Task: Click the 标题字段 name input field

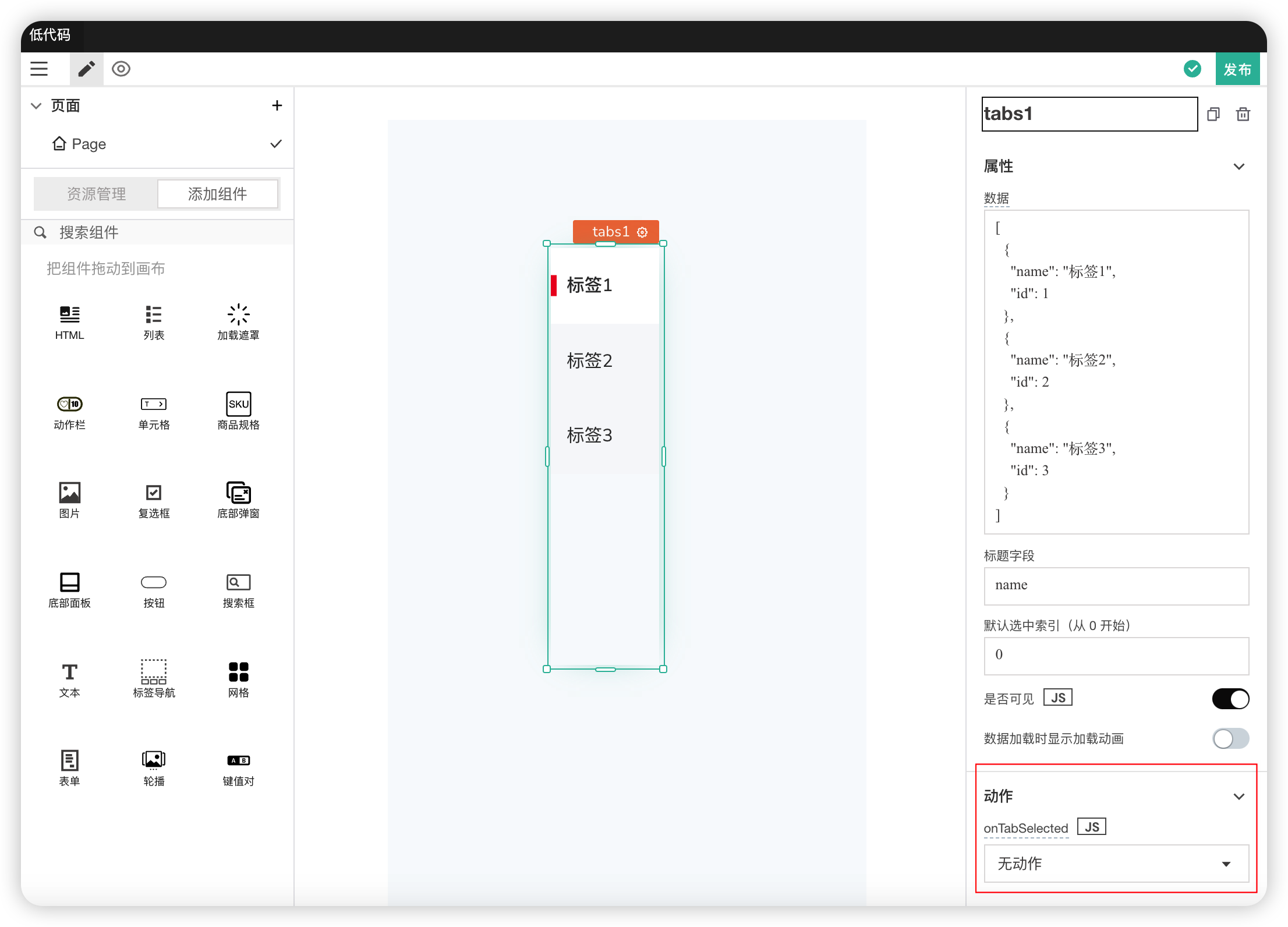Action: (x=1116, y=586)
